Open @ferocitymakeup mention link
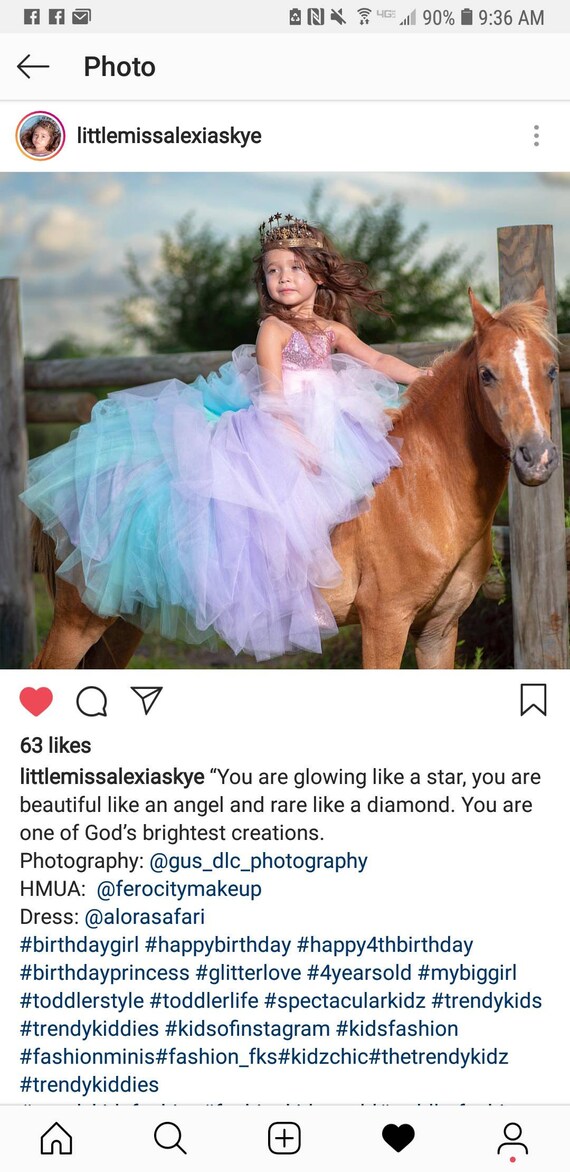 (179, 889)
